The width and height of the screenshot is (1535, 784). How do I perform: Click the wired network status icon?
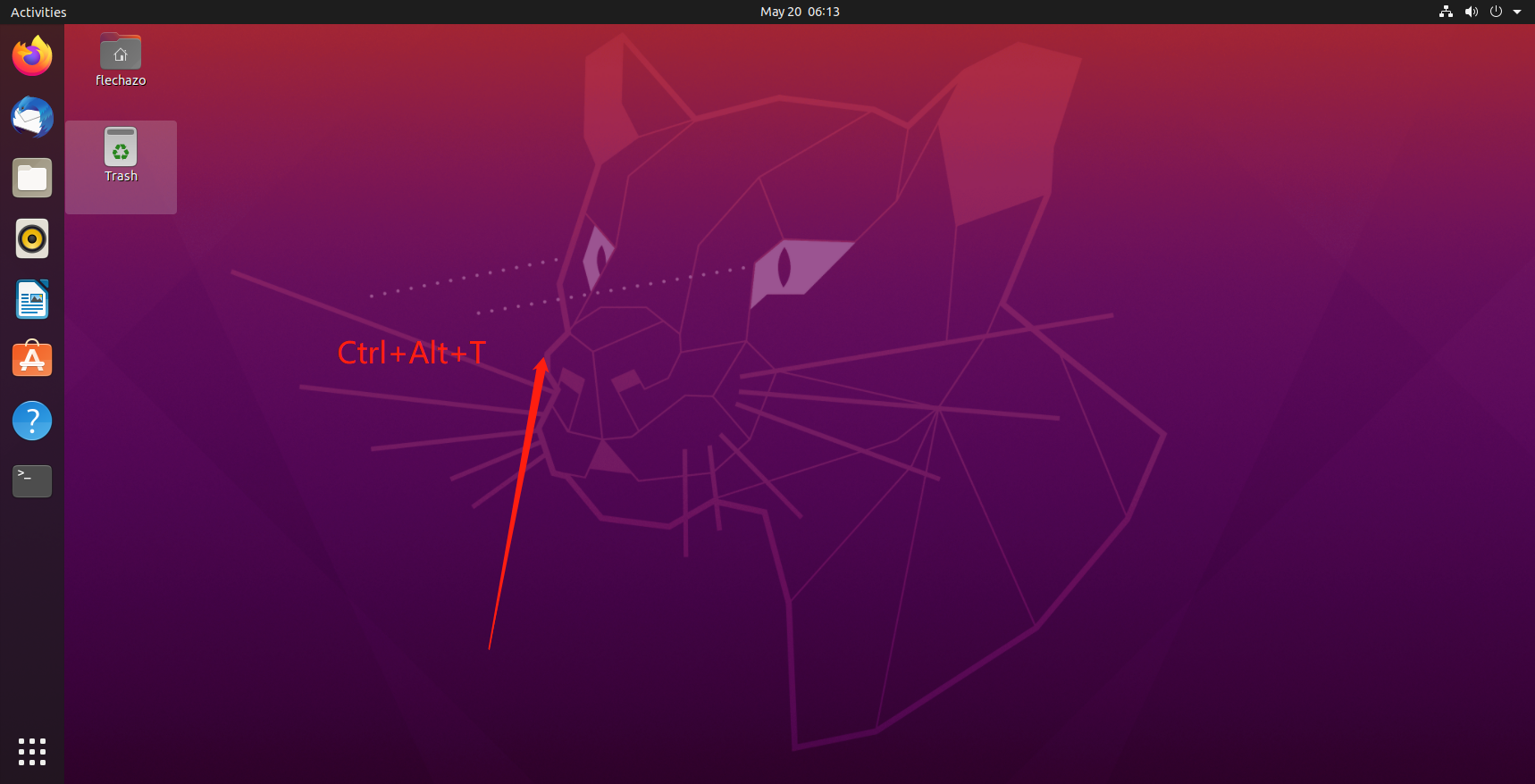[1446, 12]
